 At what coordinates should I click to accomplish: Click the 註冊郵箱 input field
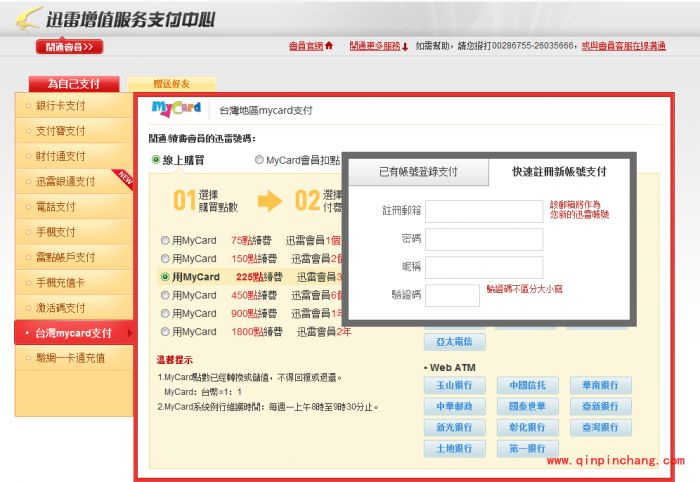[x=484, y=211]
